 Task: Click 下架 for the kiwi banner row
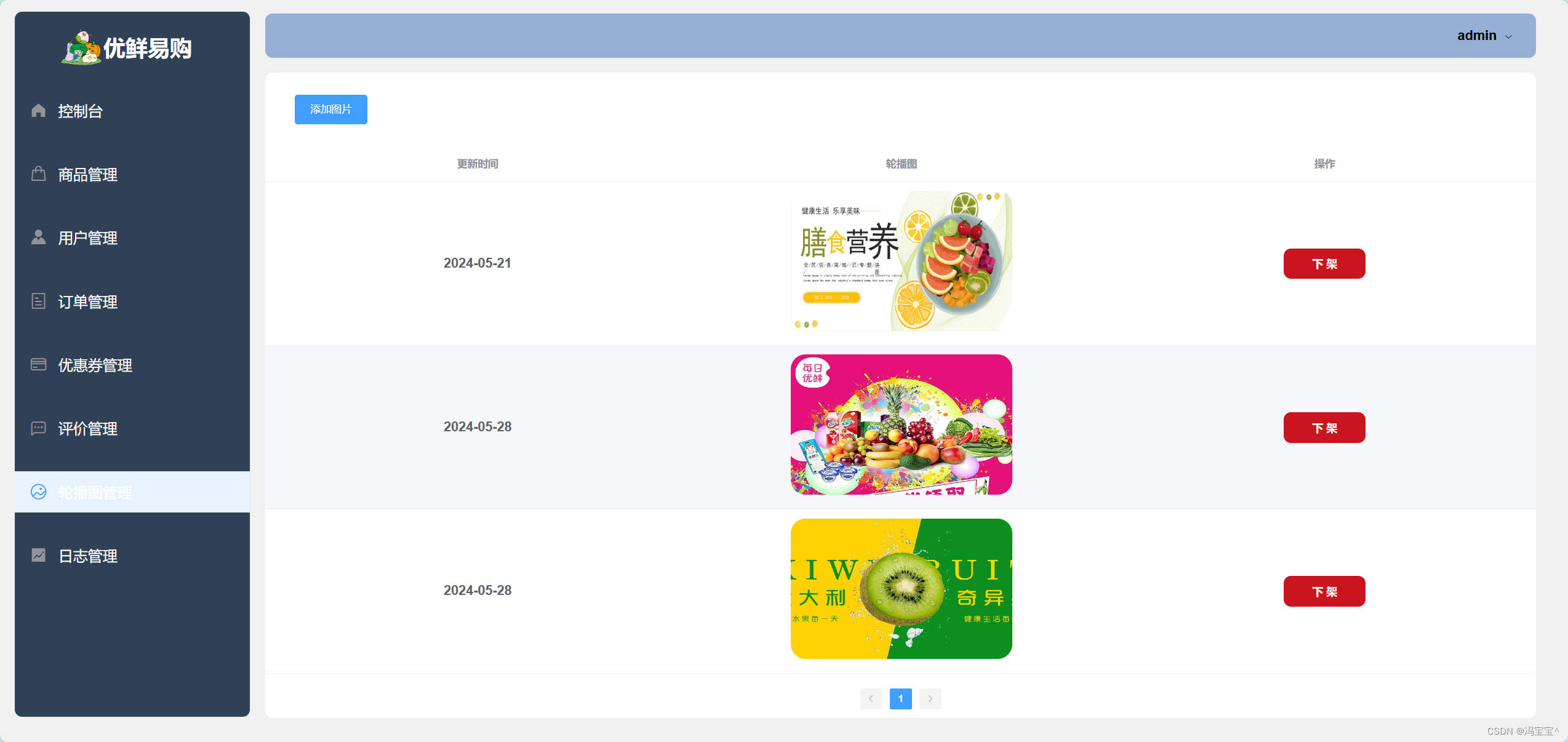click(1324, 591)
